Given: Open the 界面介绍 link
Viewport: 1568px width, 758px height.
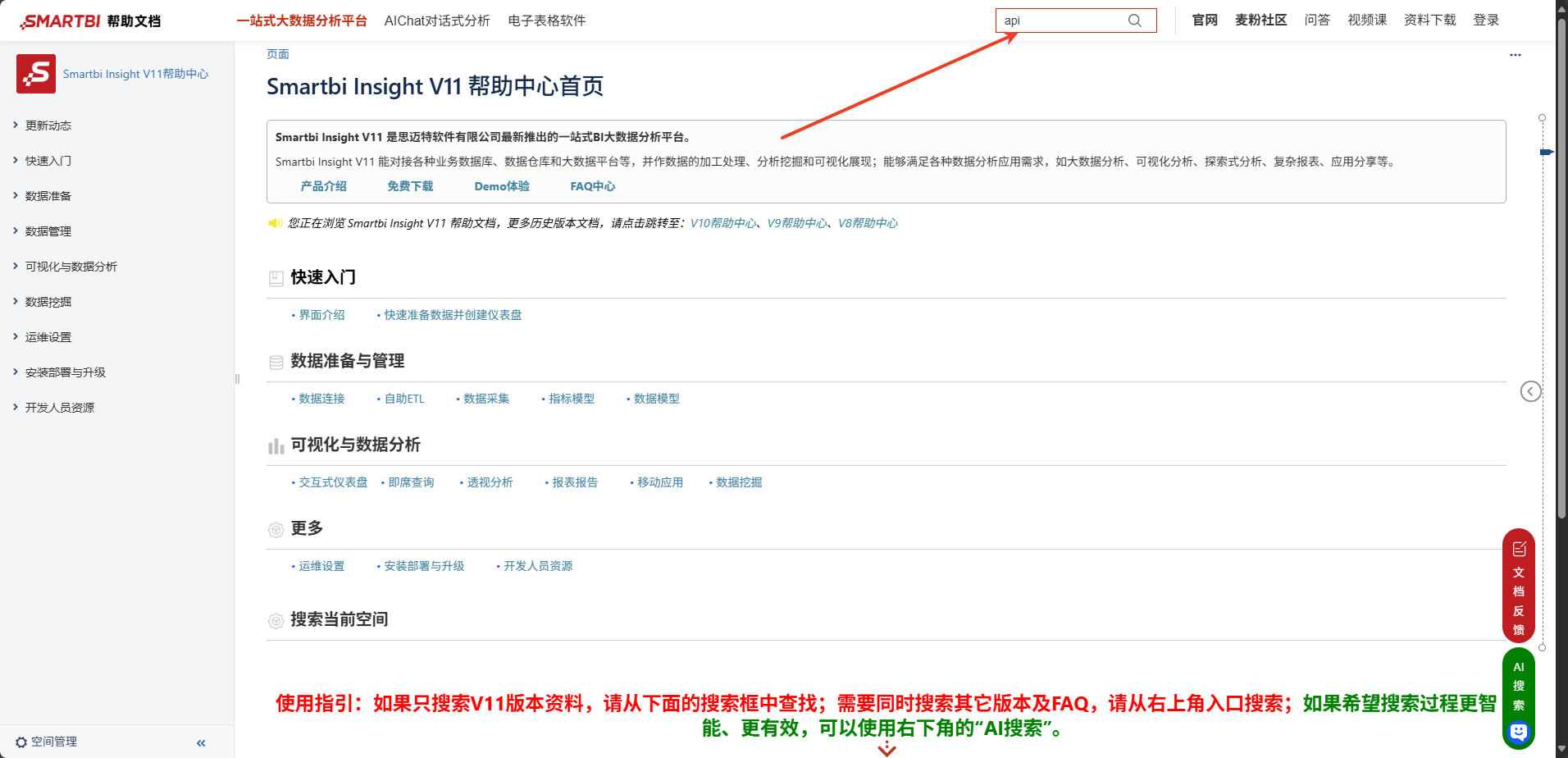Looking at the screenshot, I should [321, 315].
